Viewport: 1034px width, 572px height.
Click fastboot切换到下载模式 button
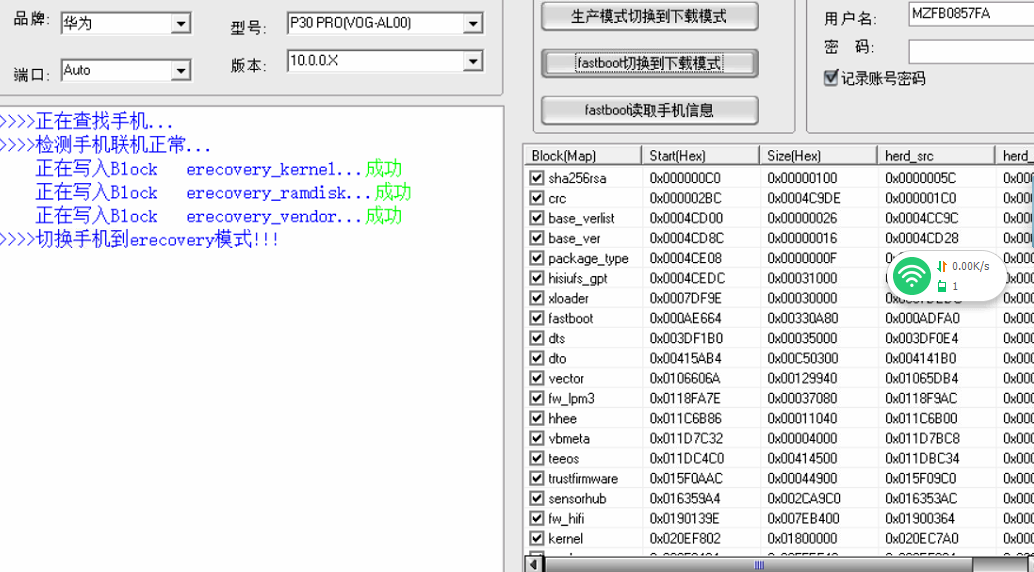tap(650, 63)
